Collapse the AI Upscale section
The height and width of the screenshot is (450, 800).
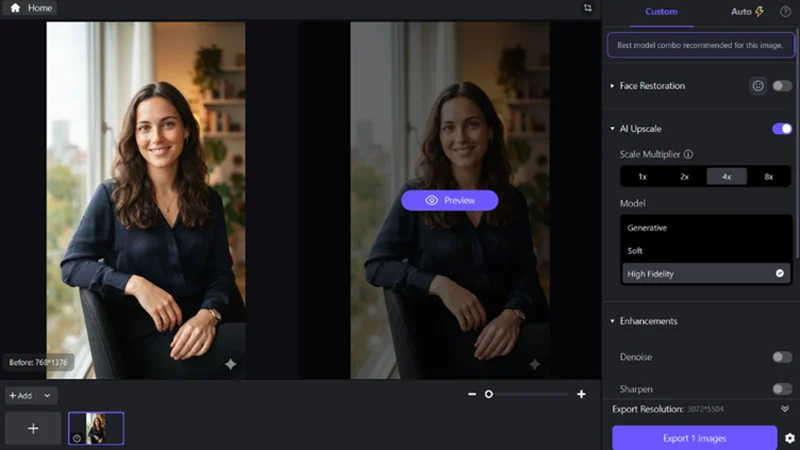(612, 129)
